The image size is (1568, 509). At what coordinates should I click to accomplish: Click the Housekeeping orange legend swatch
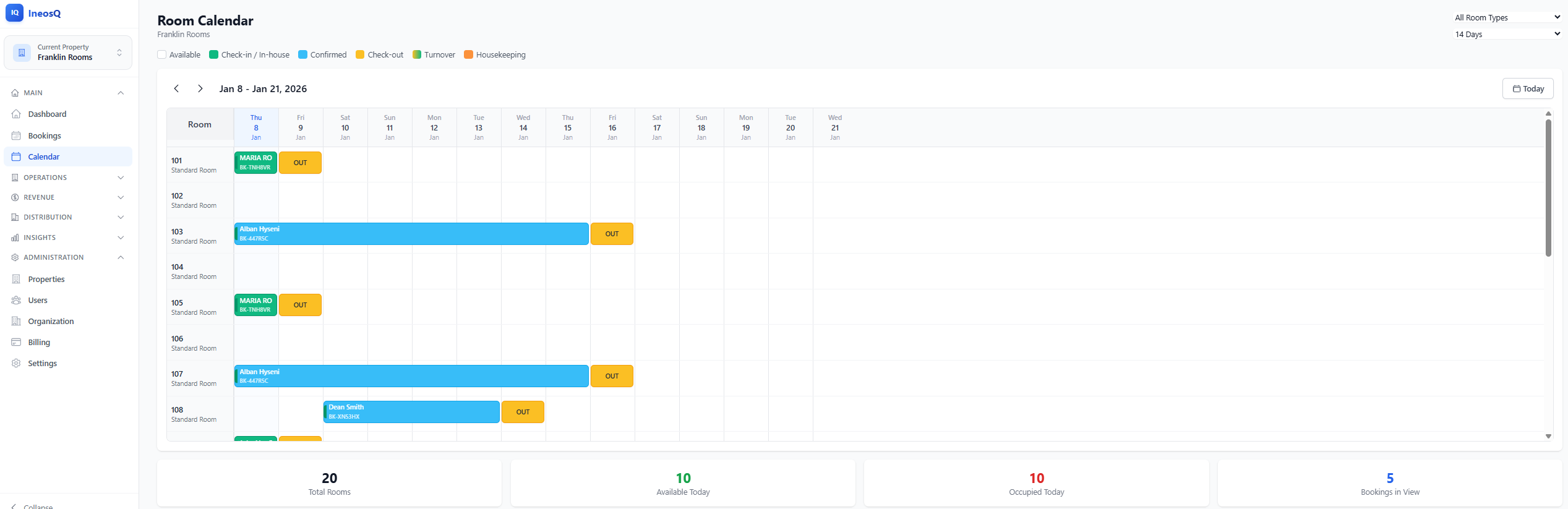coord(469,54)
